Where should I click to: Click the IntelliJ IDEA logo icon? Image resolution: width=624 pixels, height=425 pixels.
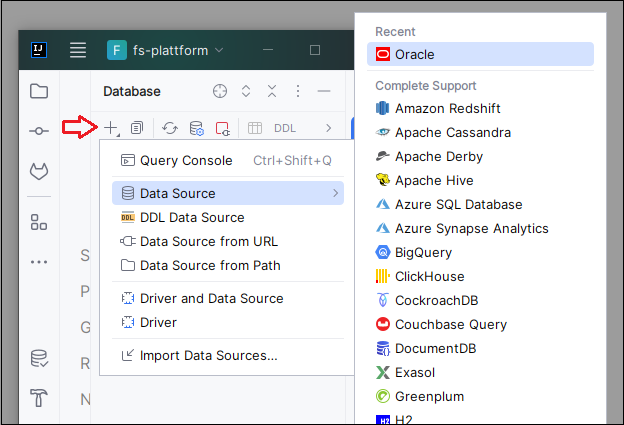tap(39, 50)
